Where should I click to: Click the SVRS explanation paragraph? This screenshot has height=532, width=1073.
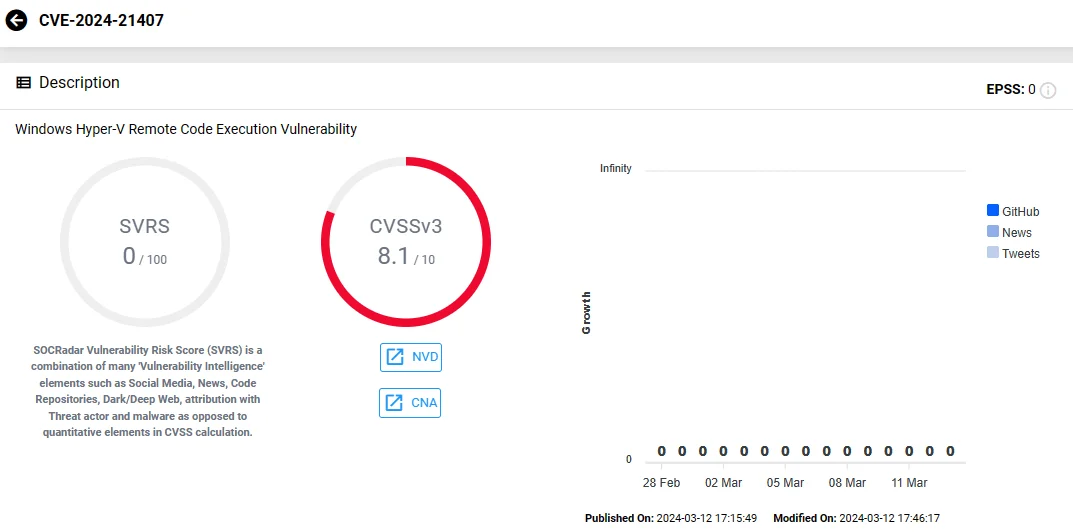pos(148,391)
